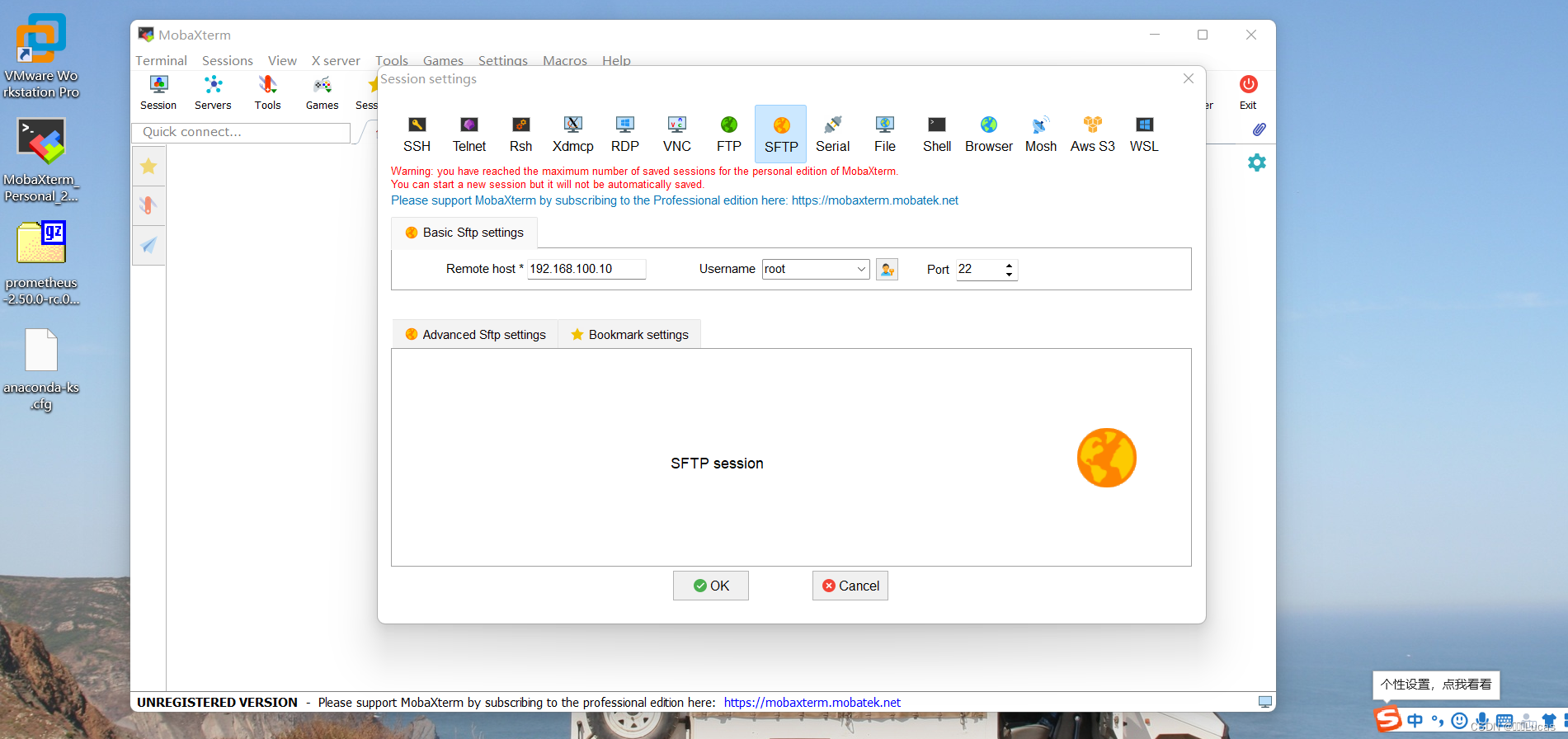
Task: Pick the Shell session type
Action: [936, 134]
